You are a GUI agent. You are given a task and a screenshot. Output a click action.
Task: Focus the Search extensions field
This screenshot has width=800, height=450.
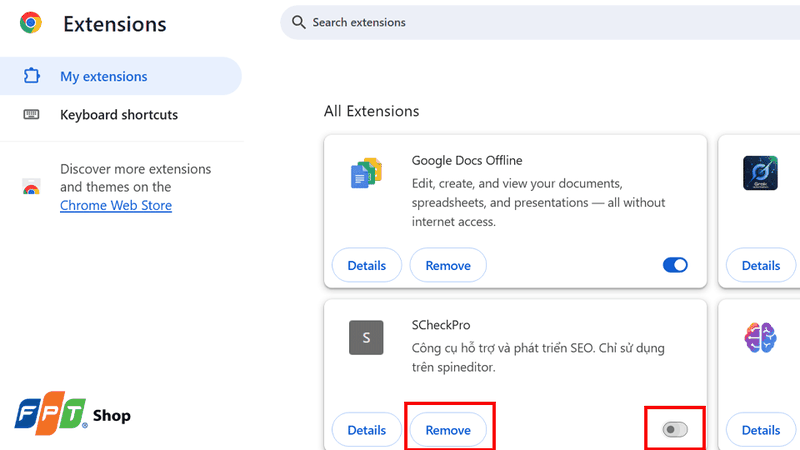540,22
